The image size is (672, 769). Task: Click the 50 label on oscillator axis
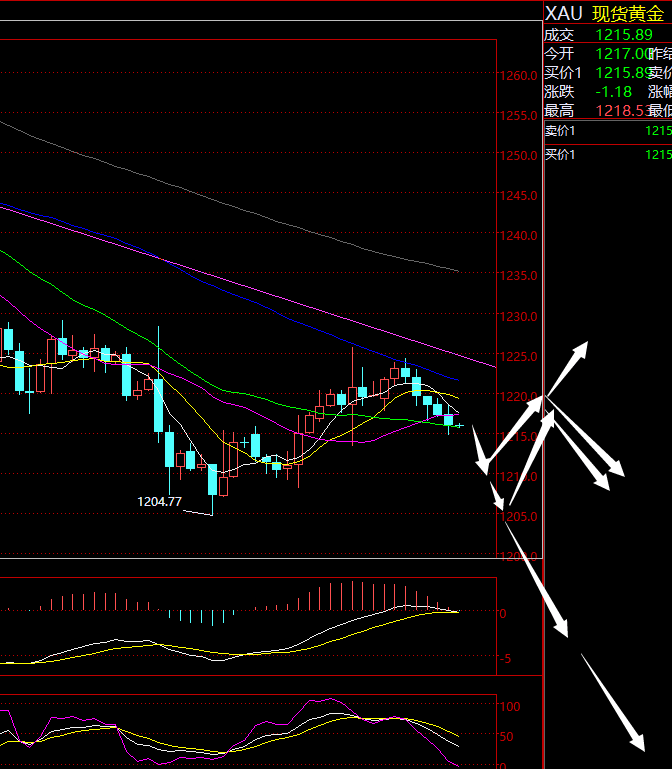(507, 737)
